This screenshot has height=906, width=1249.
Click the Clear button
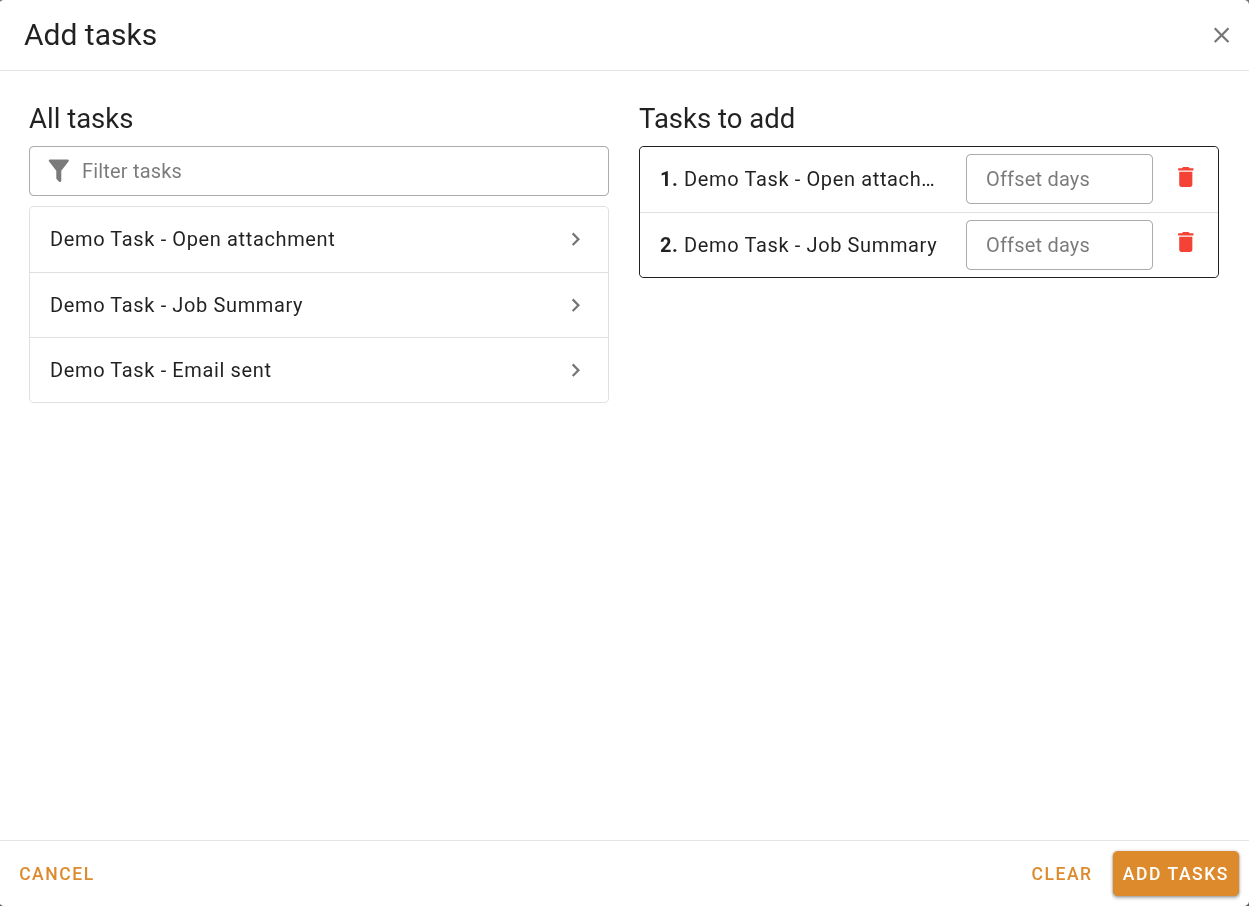pyautogui.click(x=1061, y=874)
